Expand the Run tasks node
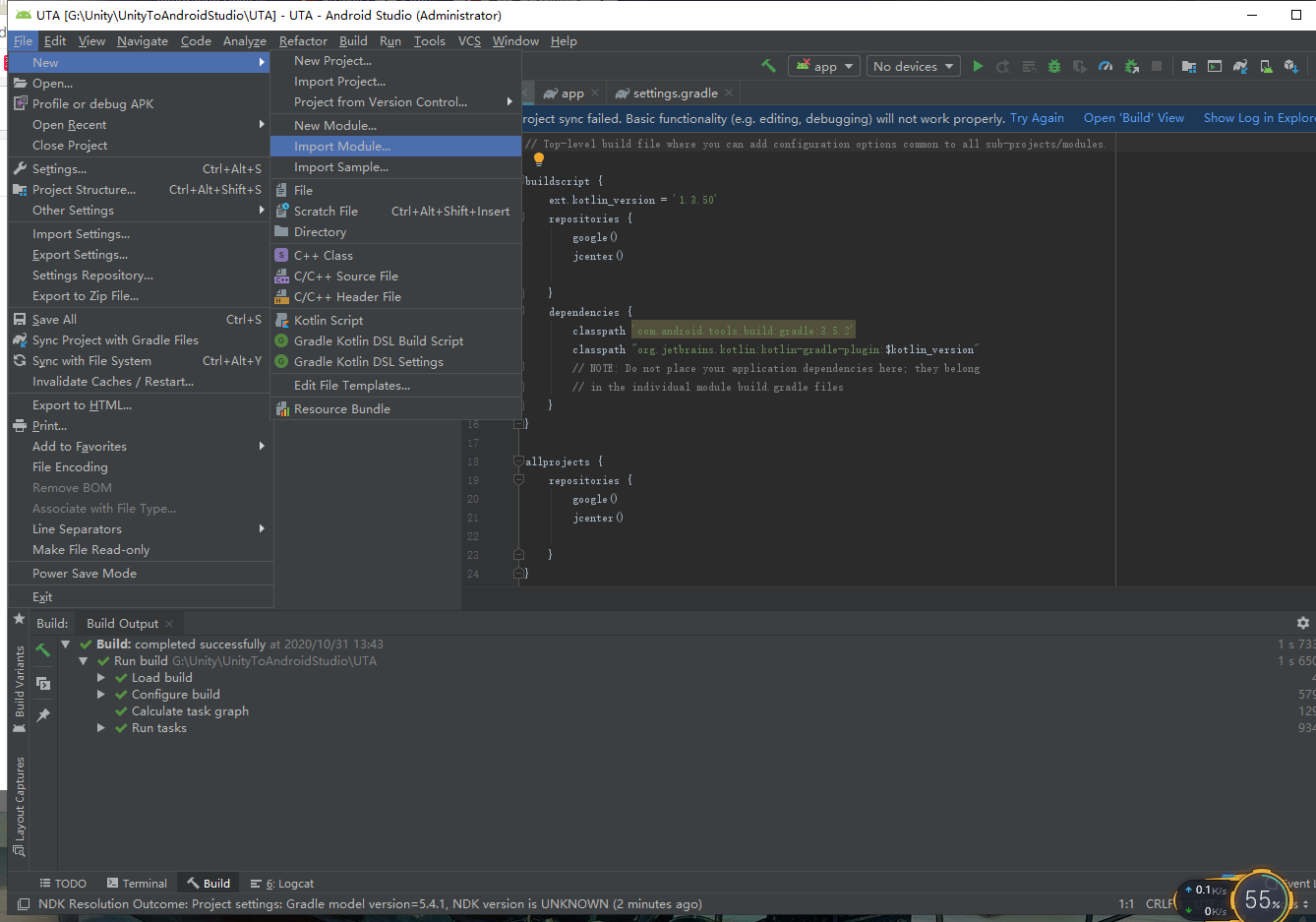Image resolution: width=1316 pixels, height=922 pixels. point(101,728)
